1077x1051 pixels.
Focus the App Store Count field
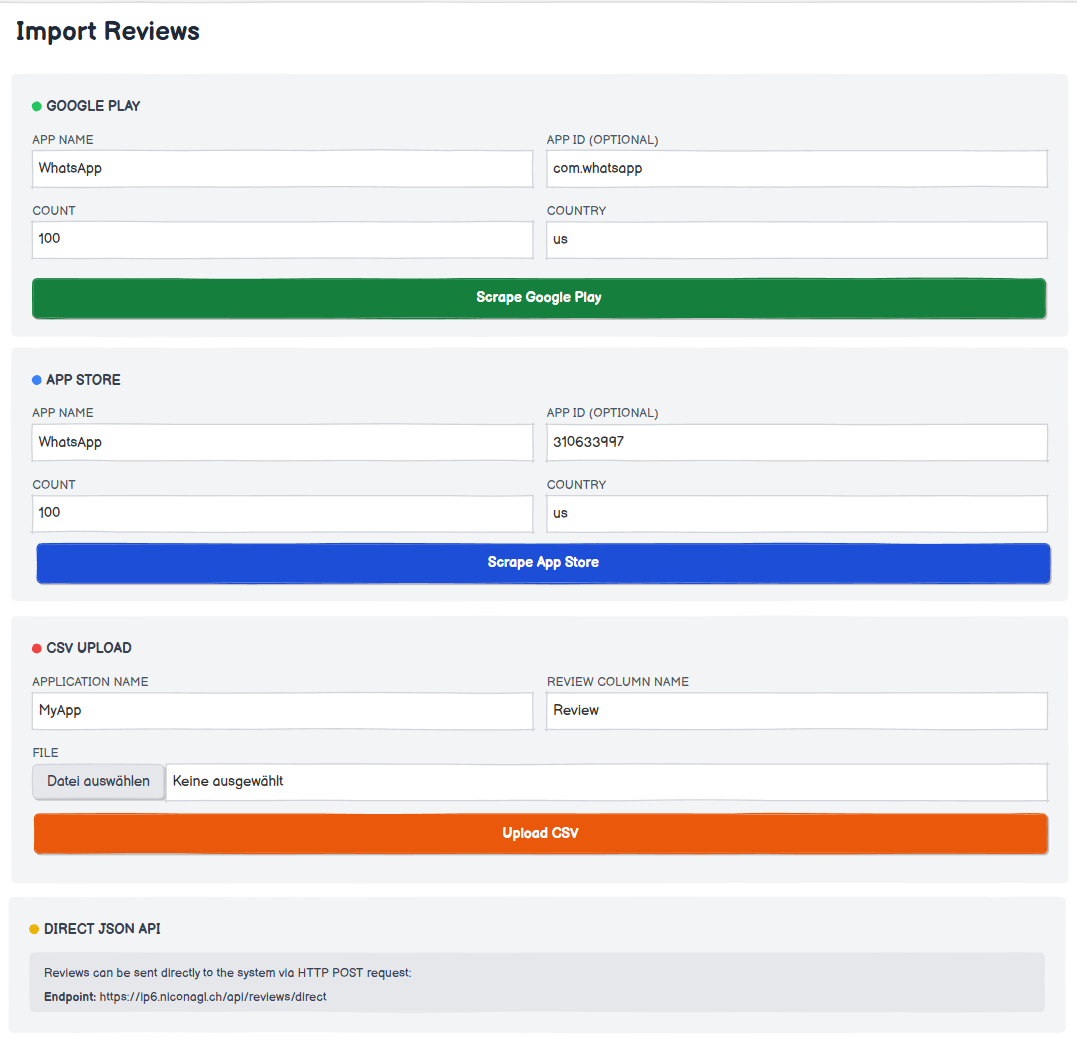tap(282, 514)
